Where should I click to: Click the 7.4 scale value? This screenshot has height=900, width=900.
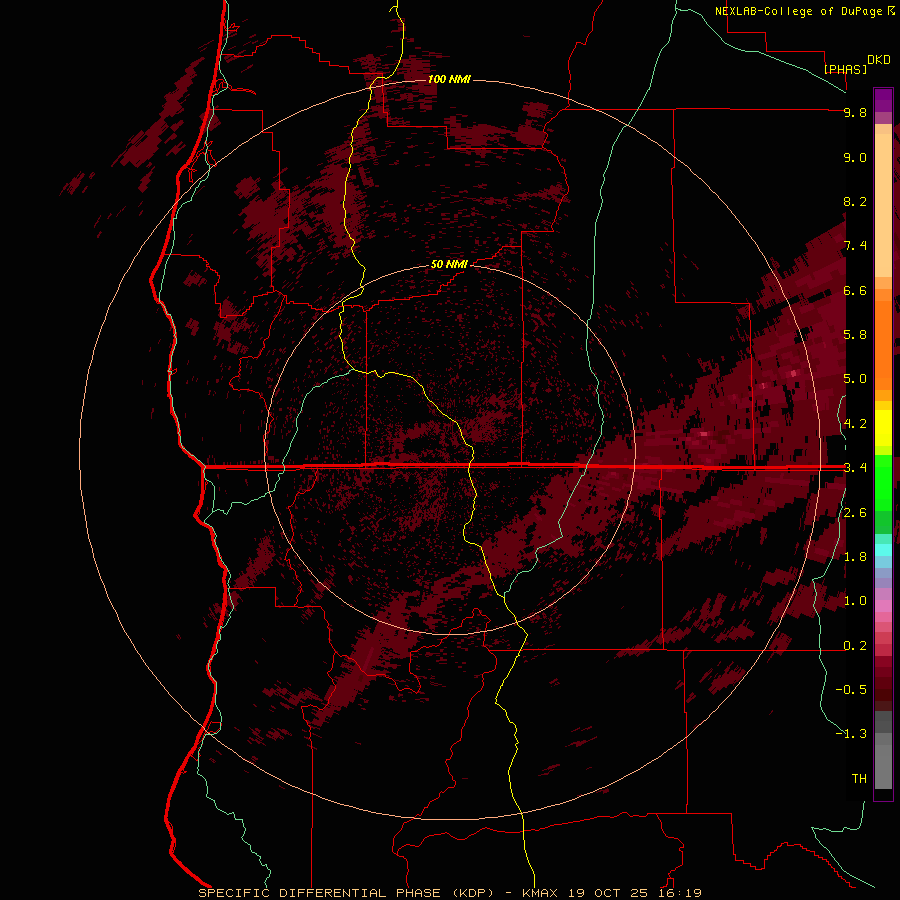pyautogui.click(x=855, y=246)
